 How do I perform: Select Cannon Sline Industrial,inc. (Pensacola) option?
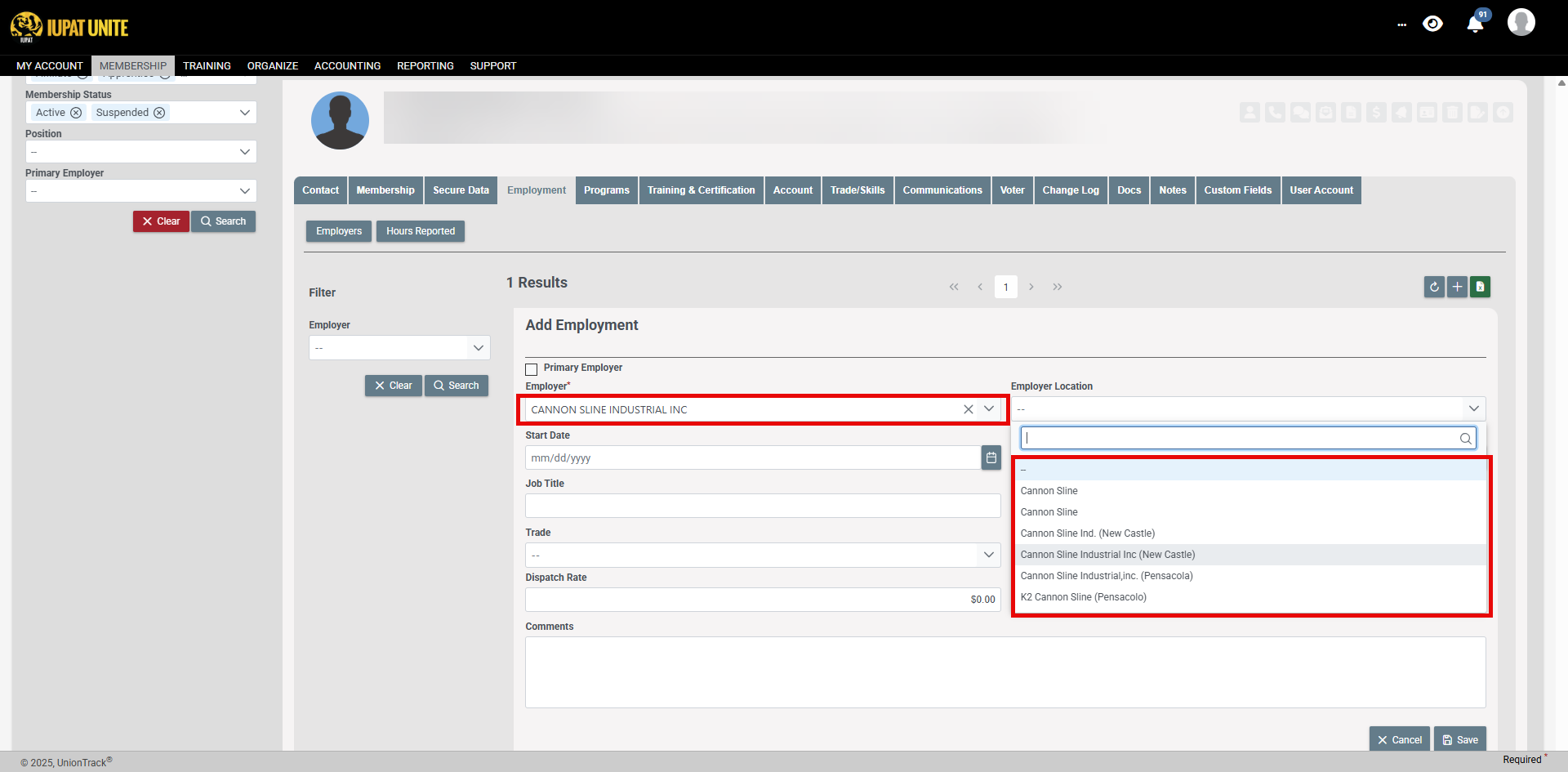click(x=1250, y=576)
